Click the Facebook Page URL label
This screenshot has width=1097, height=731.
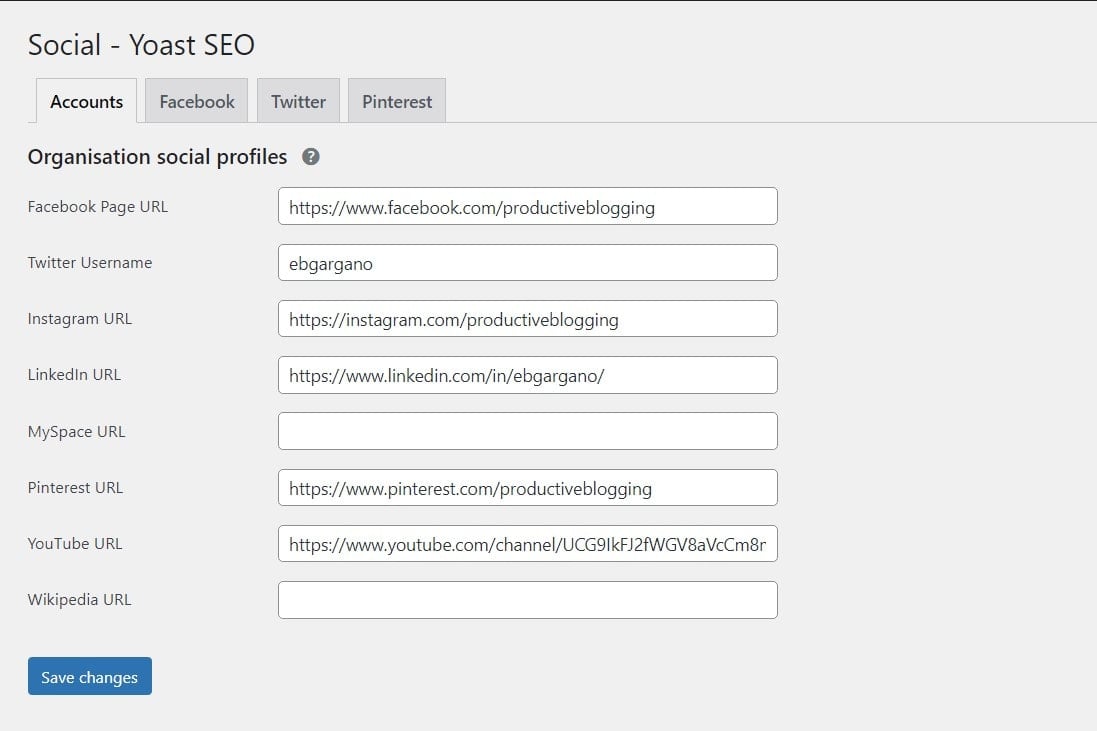(98, 207)
